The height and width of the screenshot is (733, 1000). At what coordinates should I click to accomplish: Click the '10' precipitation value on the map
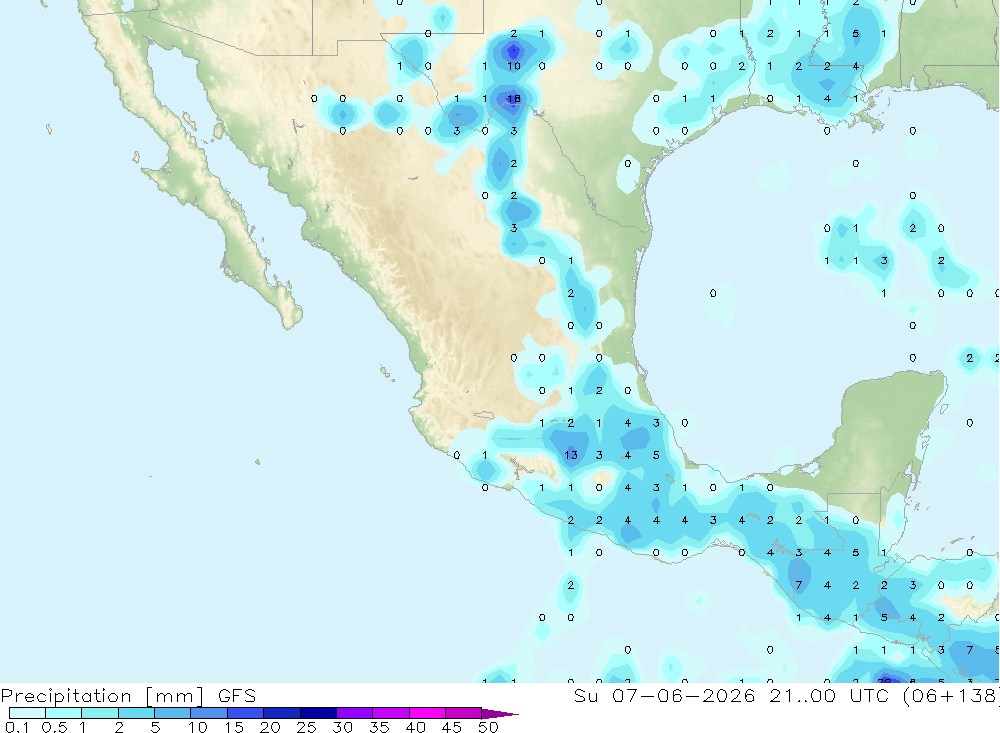click(x=514, y=66)
